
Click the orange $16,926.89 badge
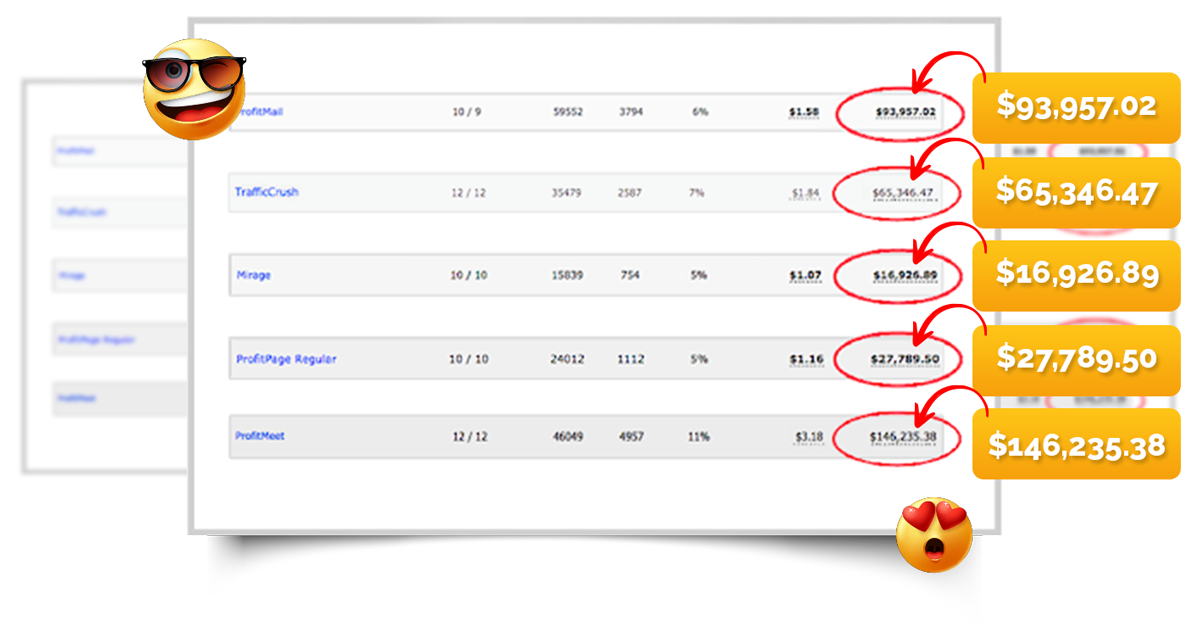[1076, 274]
